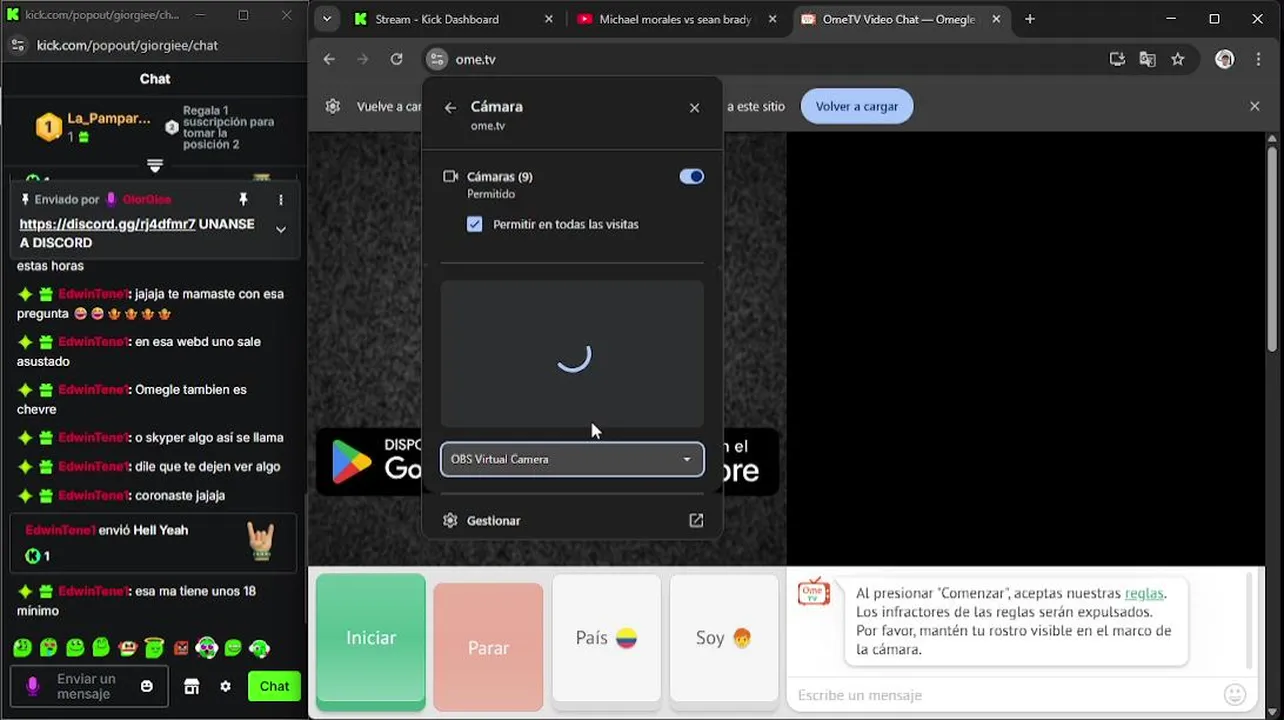Go forward in the browser
This screenshot has height=720, width=1284.
(362, 59)
